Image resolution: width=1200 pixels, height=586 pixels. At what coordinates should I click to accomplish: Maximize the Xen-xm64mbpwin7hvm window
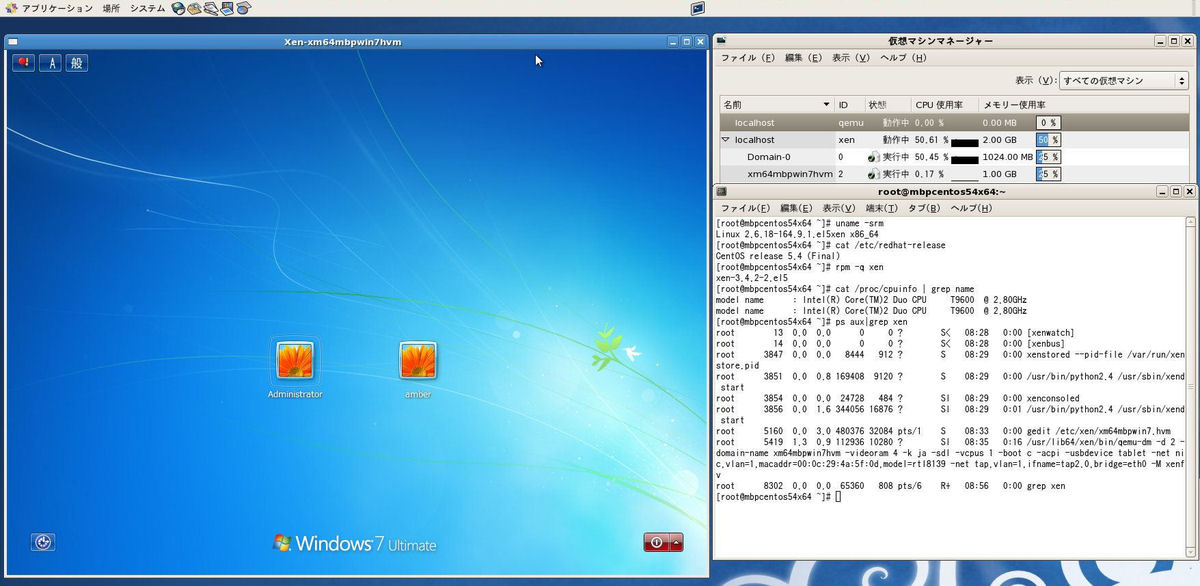point(686,42)
